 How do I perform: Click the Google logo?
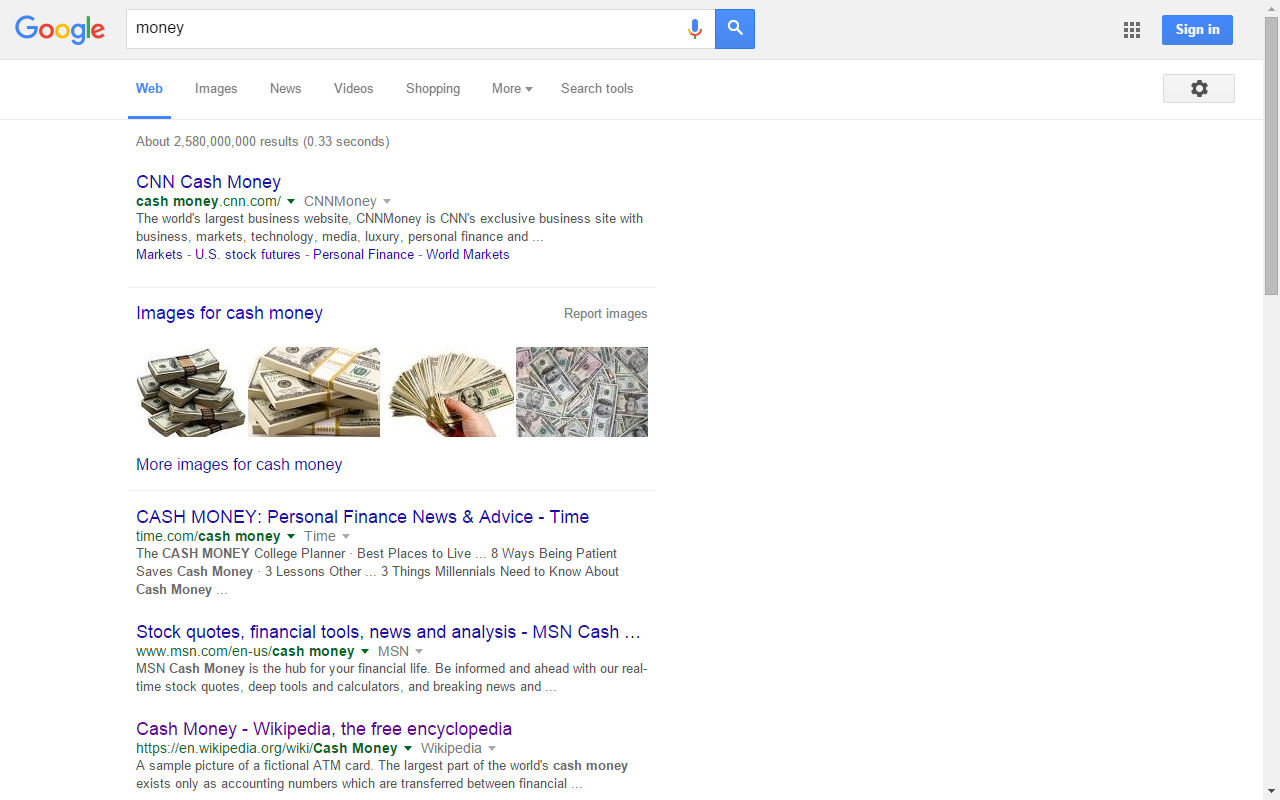pyautogui.click(x=60, y=30)
